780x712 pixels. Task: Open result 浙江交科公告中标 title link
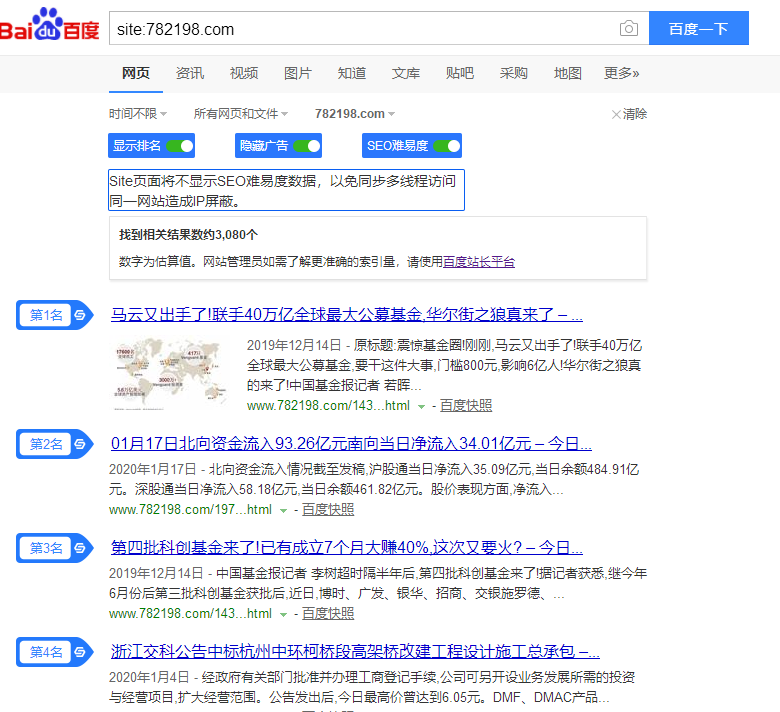tap(355, 651)
